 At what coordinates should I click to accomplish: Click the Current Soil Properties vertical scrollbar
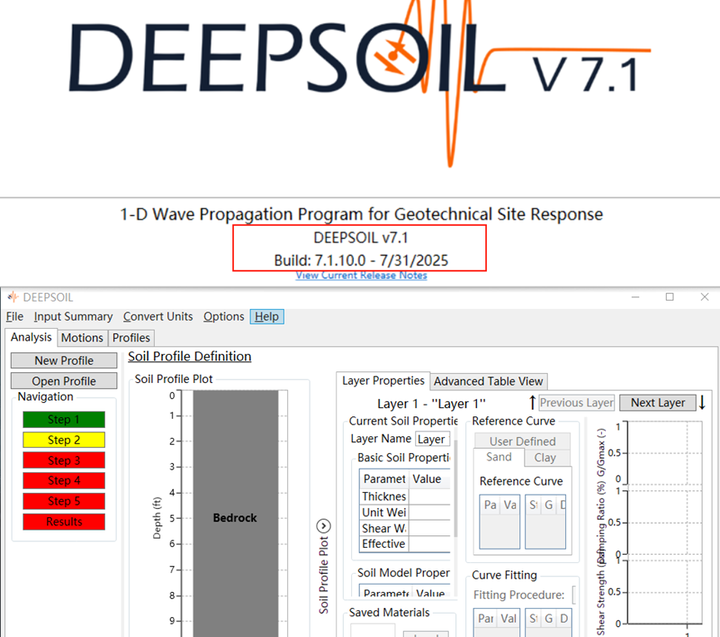click(456, 489)
